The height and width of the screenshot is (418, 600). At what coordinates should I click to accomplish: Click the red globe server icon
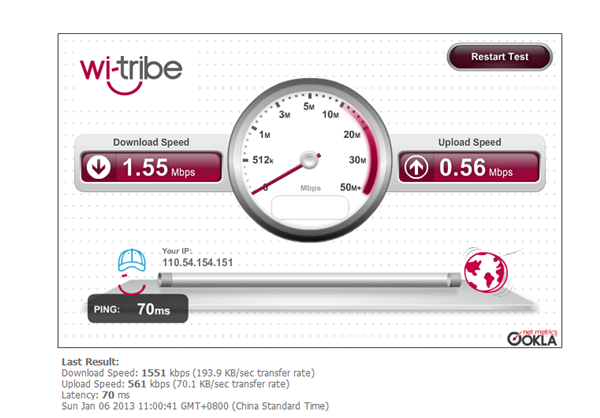click(x=486, y=272)
